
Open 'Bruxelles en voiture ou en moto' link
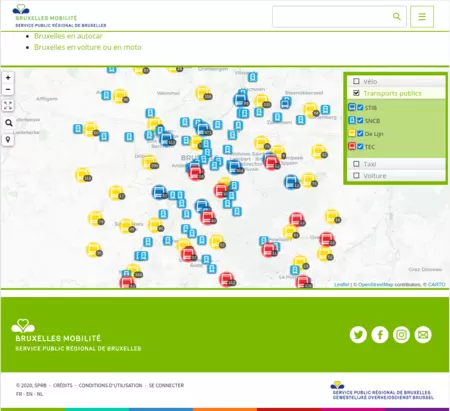click(x=88, y=47)
